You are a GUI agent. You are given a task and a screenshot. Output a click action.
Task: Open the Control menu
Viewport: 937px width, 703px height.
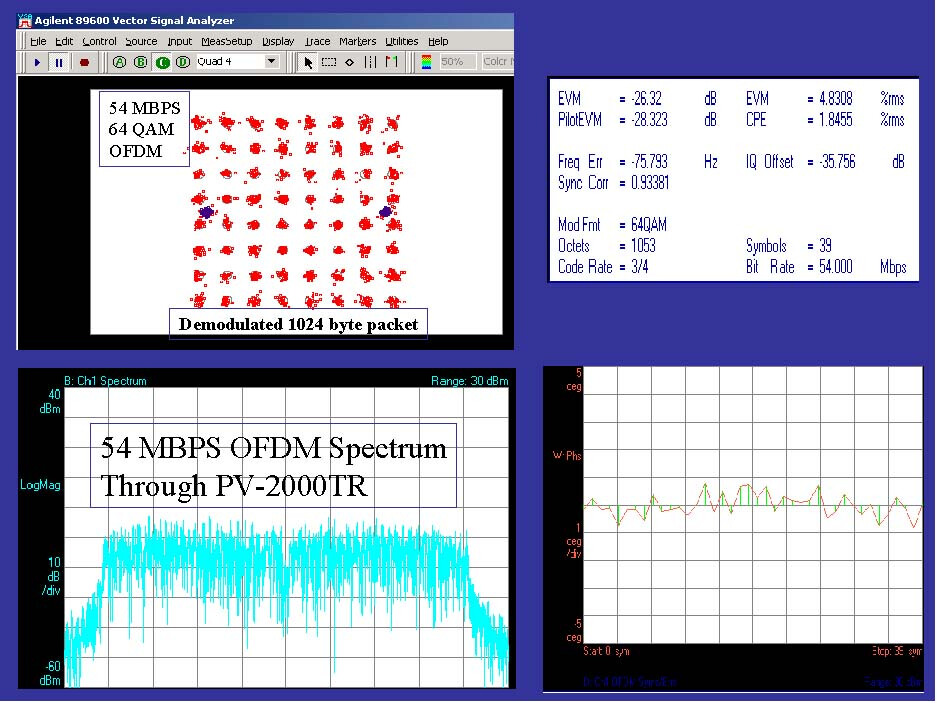pyautogui.click(x=99, y=41)
